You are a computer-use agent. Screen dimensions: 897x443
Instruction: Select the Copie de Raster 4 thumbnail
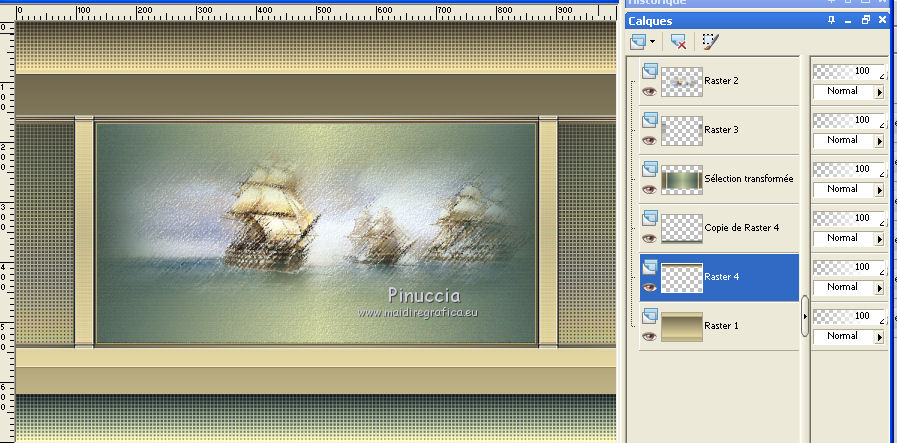coord(682,228)
